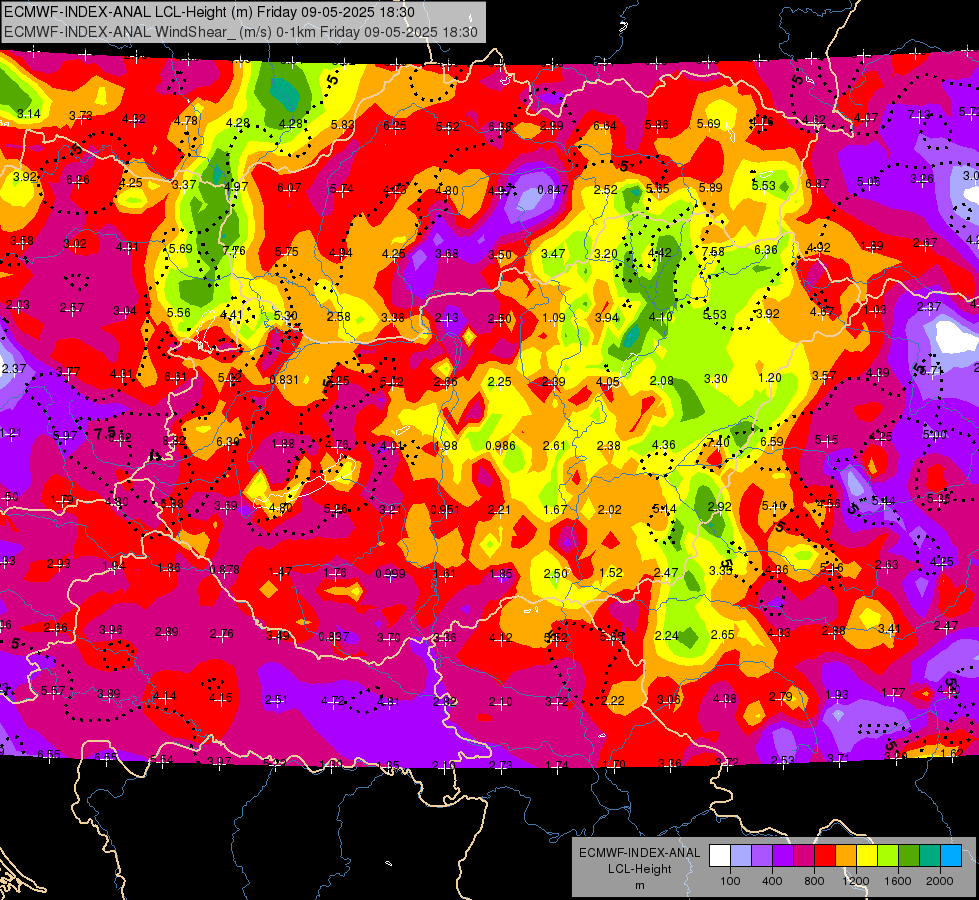The width and height of the screenshot is (979, 900).
Task: Click the wind shear value 6.07
Action: [x=289, y=188]
